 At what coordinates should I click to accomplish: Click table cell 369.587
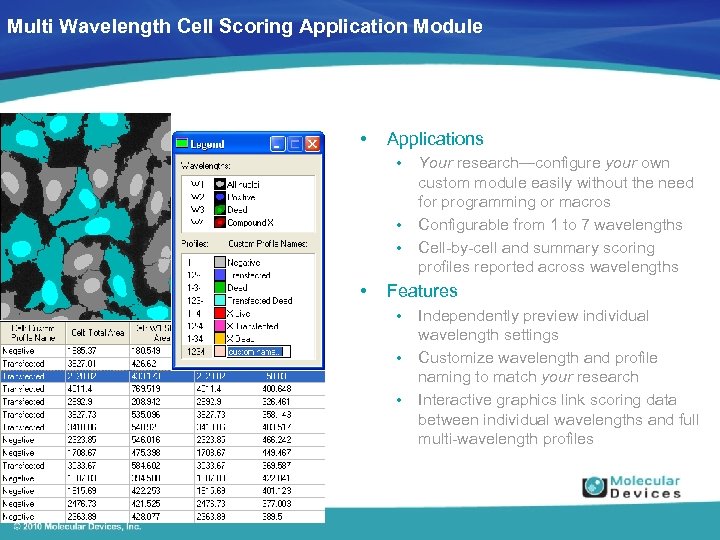(277, 466)
